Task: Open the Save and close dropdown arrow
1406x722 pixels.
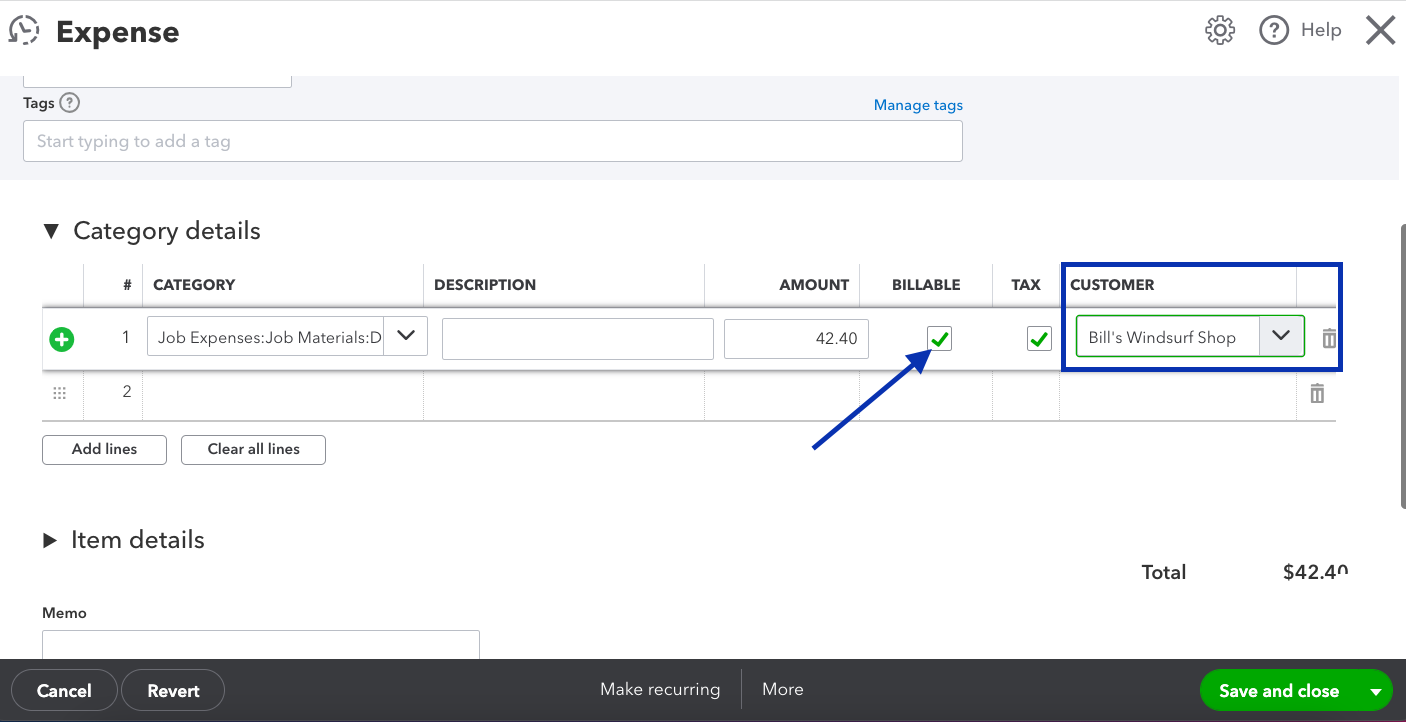Action: click(x=1375, y=691)
